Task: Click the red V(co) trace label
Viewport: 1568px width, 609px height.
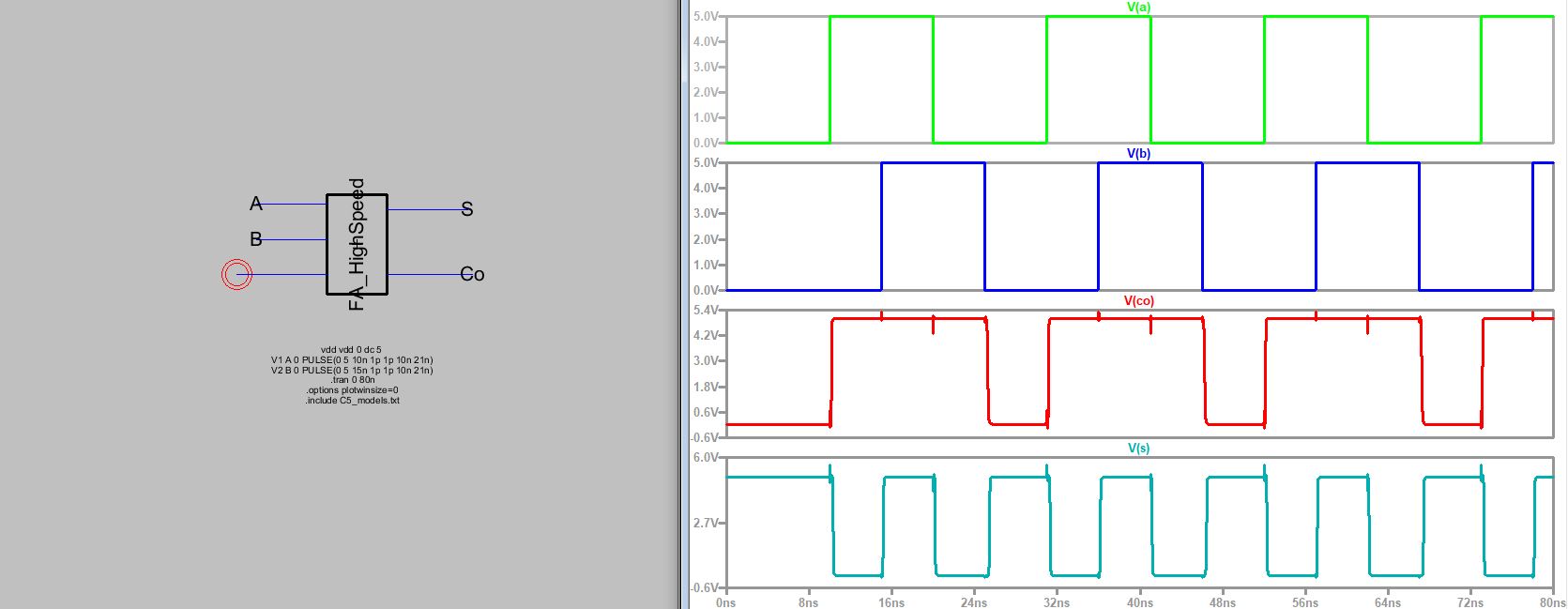Action: (1138, 301)
